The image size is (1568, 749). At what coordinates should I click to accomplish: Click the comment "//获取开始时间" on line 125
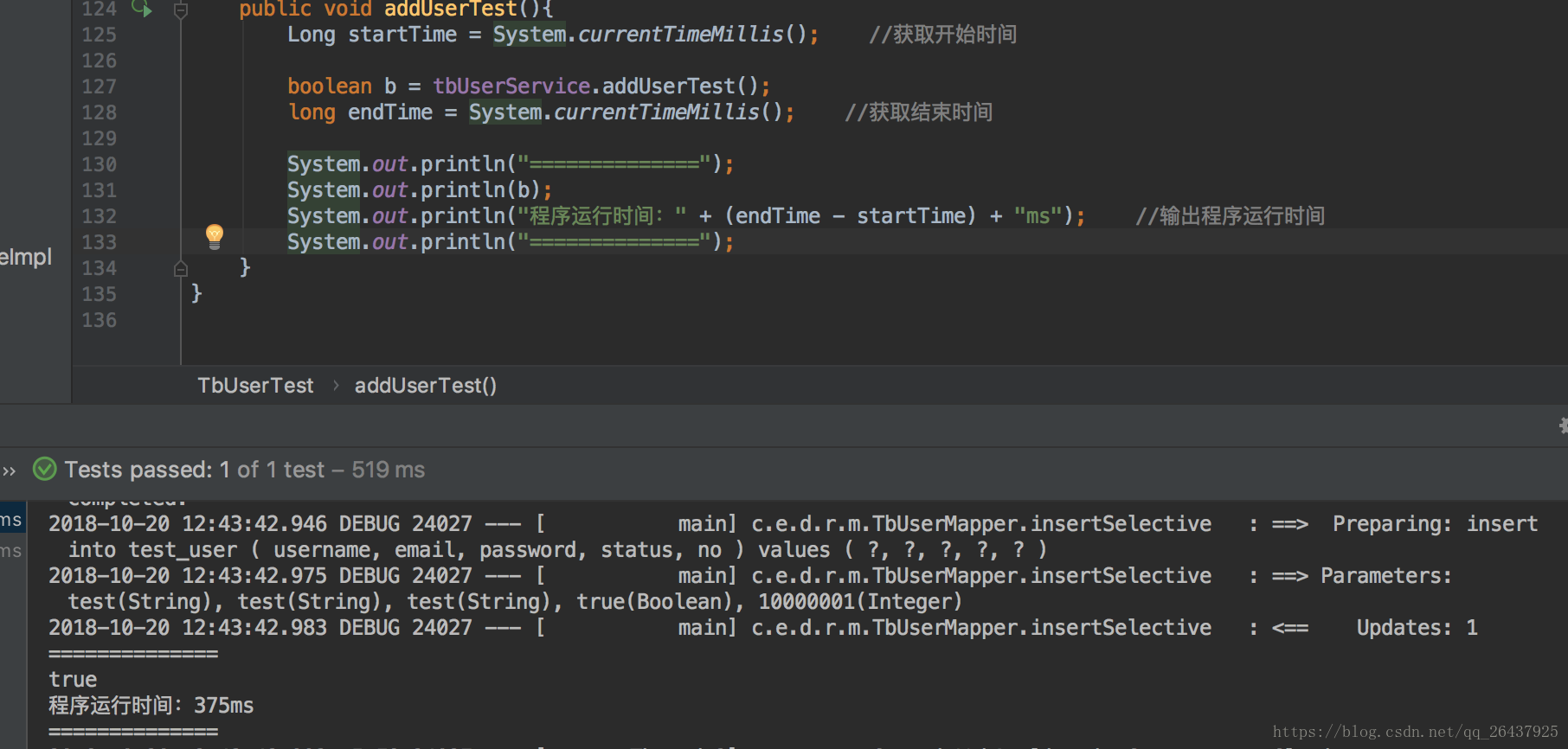click(943, 35)
